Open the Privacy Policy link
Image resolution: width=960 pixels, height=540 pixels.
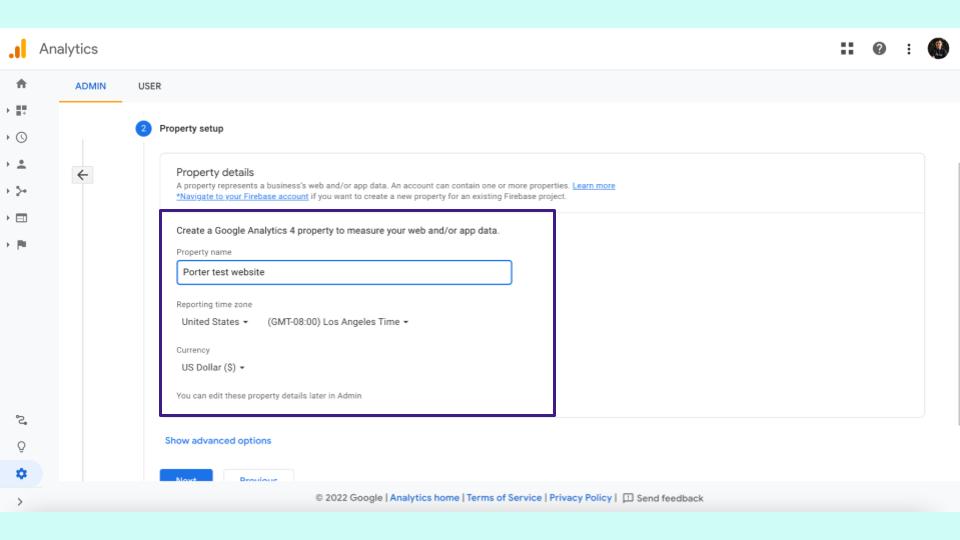[x=580, y=498]
